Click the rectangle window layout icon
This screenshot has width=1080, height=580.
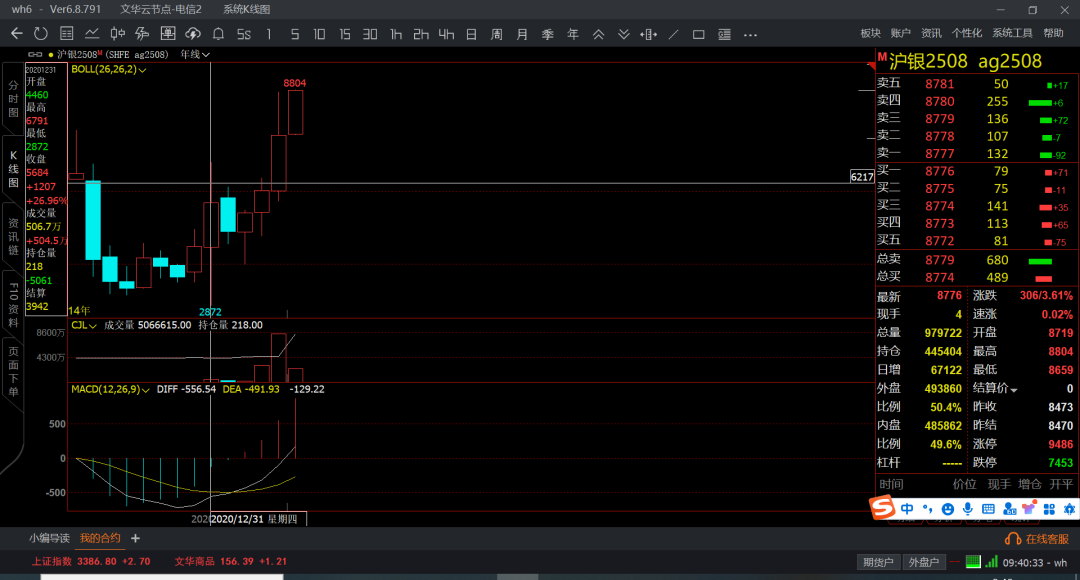[698, 34]
